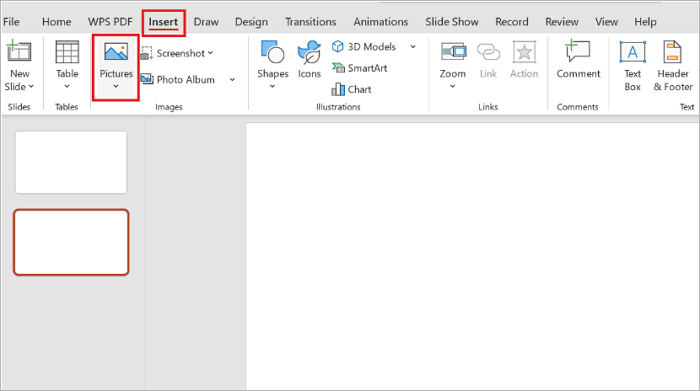This screenshot has height=391, width=700.
Task: Click the Photo Album icon
Action: (147, 79)
